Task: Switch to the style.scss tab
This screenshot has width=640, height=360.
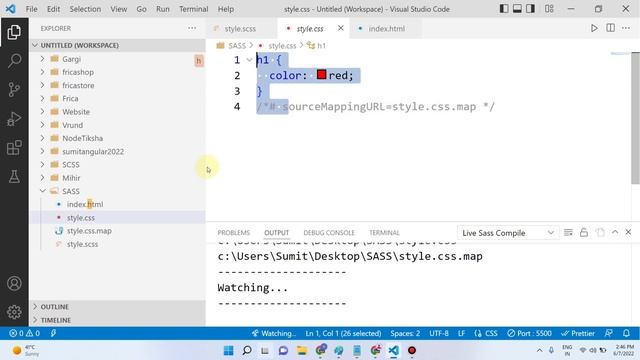Action: coord(240,29)
